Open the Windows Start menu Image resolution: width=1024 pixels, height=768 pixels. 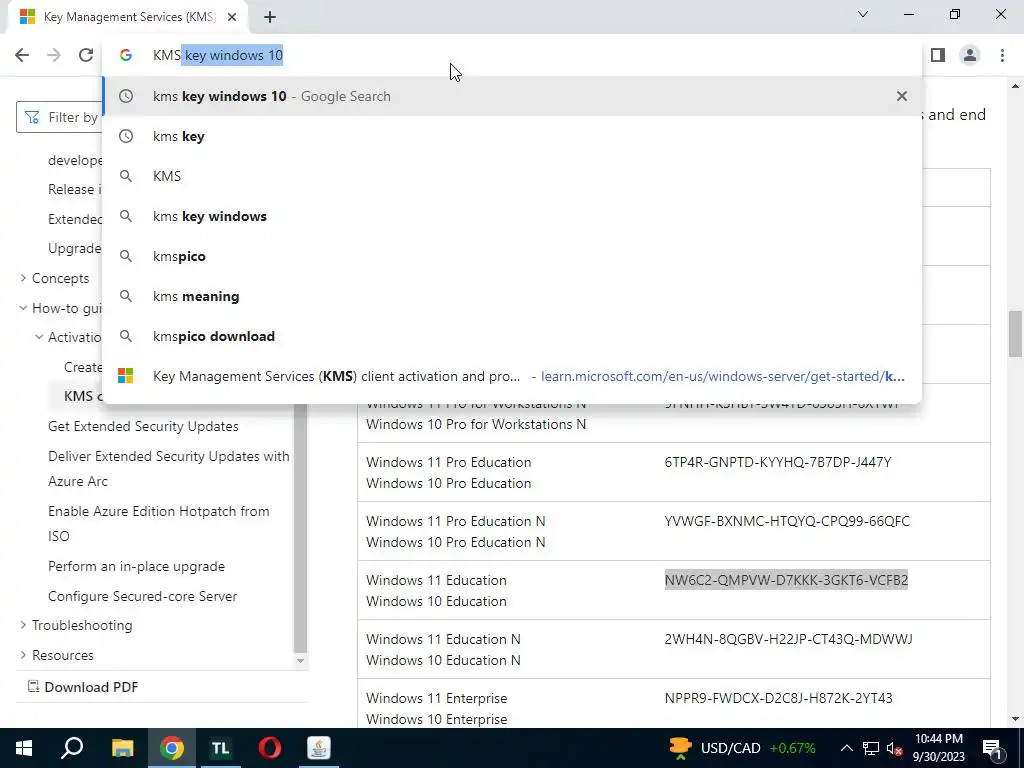tap(24, 748)
